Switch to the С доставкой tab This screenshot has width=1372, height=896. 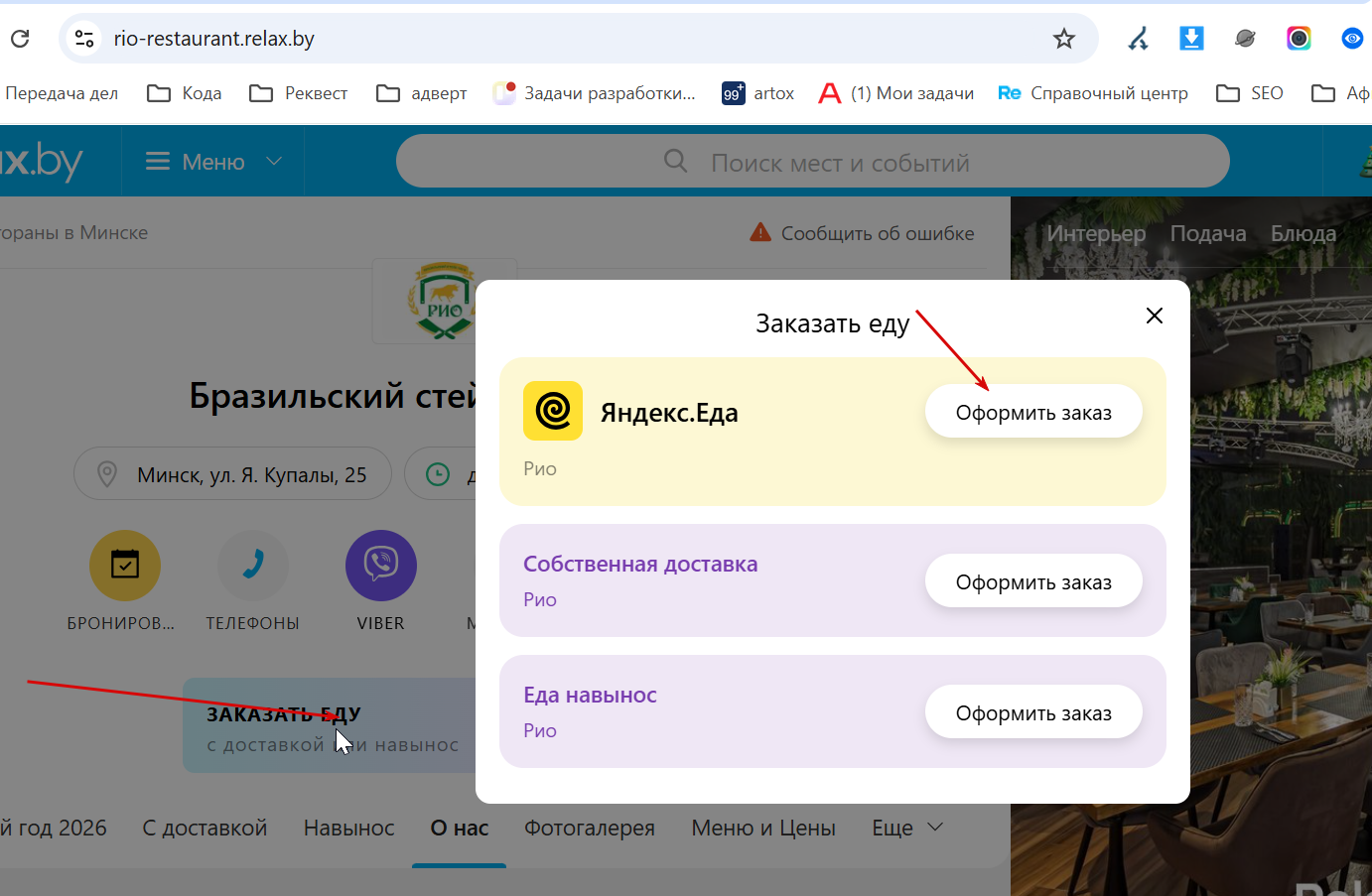coord(205,828)
